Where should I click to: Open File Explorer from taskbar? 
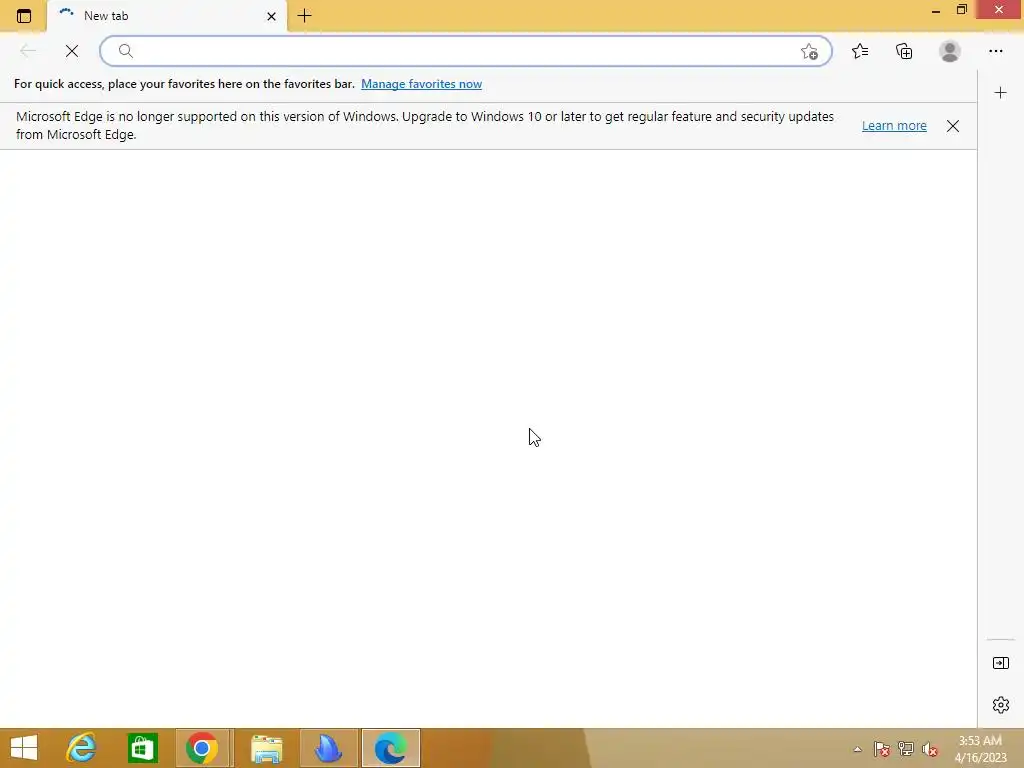tap(266, 748)
